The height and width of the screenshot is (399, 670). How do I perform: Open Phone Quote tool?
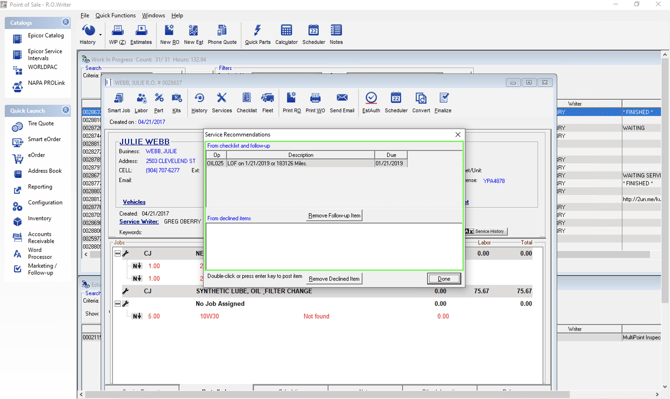[x=222, y=34]
